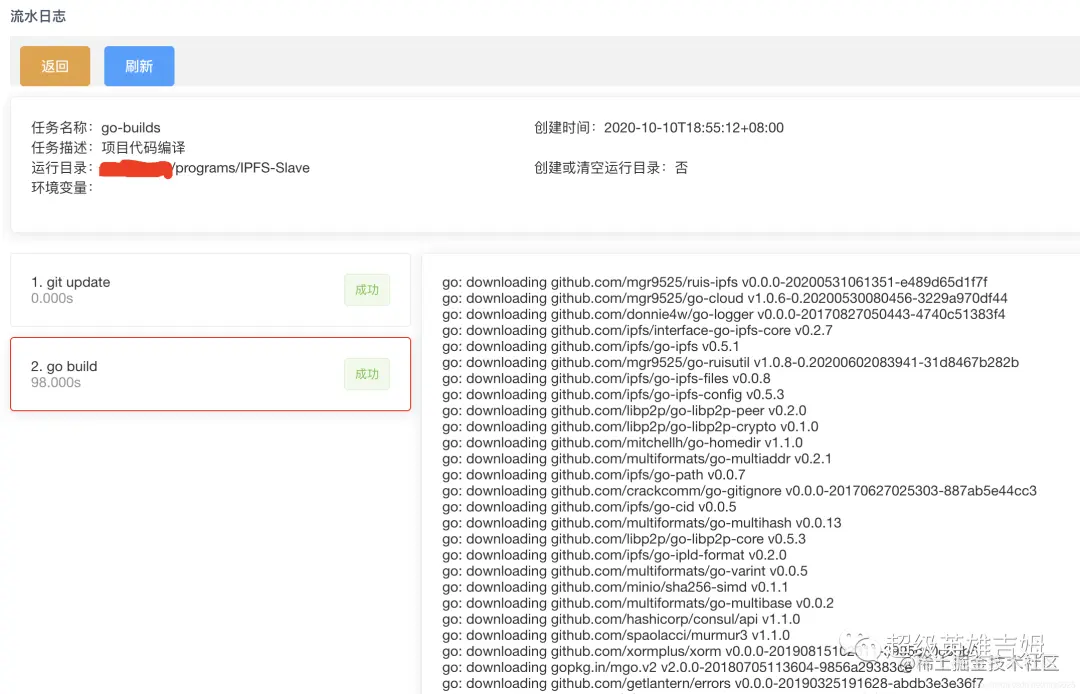
Task: Click the log line for go-ipld-format v0.2.0
Action: point(614,555)
